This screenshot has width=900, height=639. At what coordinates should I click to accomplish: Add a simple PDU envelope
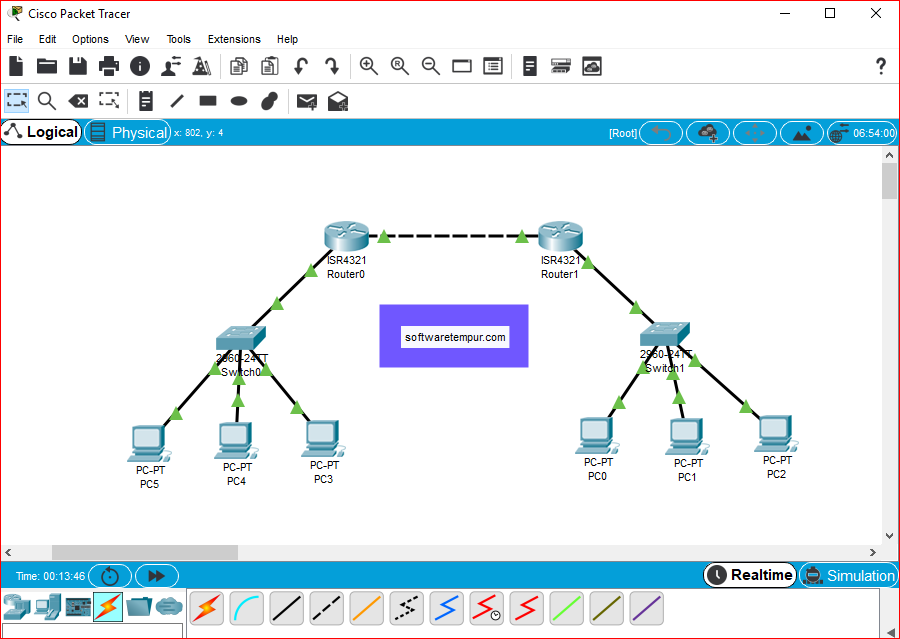[307, 102]
